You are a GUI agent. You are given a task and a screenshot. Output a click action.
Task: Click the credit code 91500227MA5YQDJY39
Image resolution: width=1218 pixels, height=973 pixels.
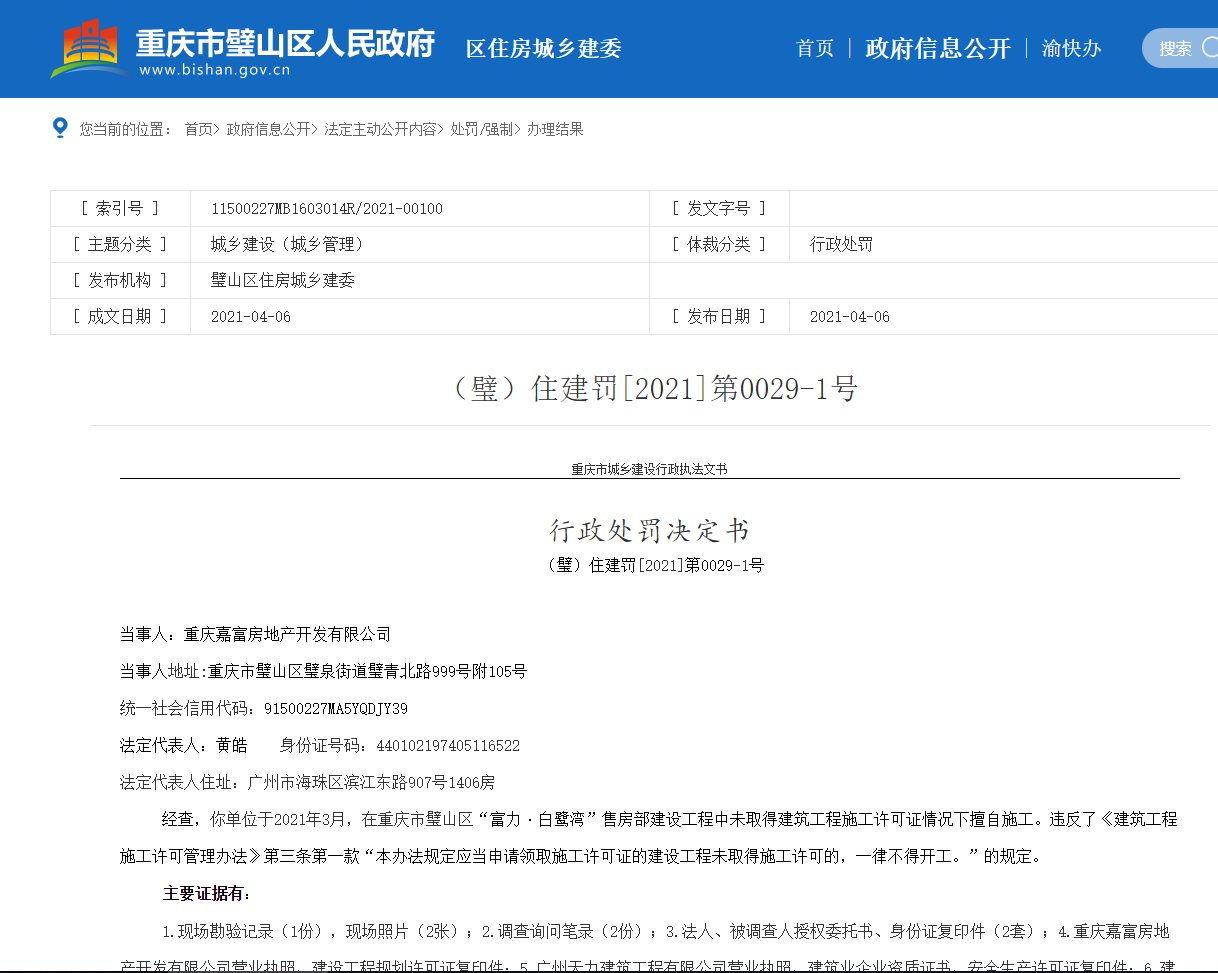point(335,709)
